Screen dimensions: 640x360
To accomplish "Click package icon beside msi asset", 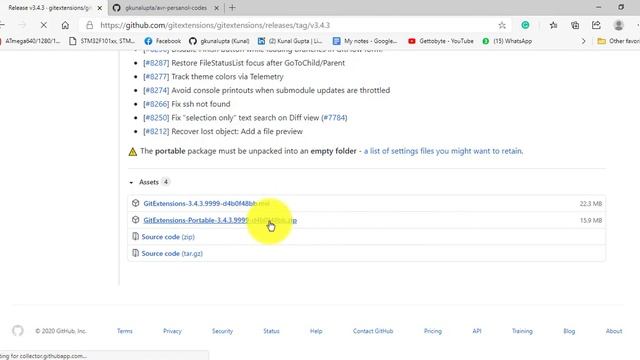I will [136, 203].
